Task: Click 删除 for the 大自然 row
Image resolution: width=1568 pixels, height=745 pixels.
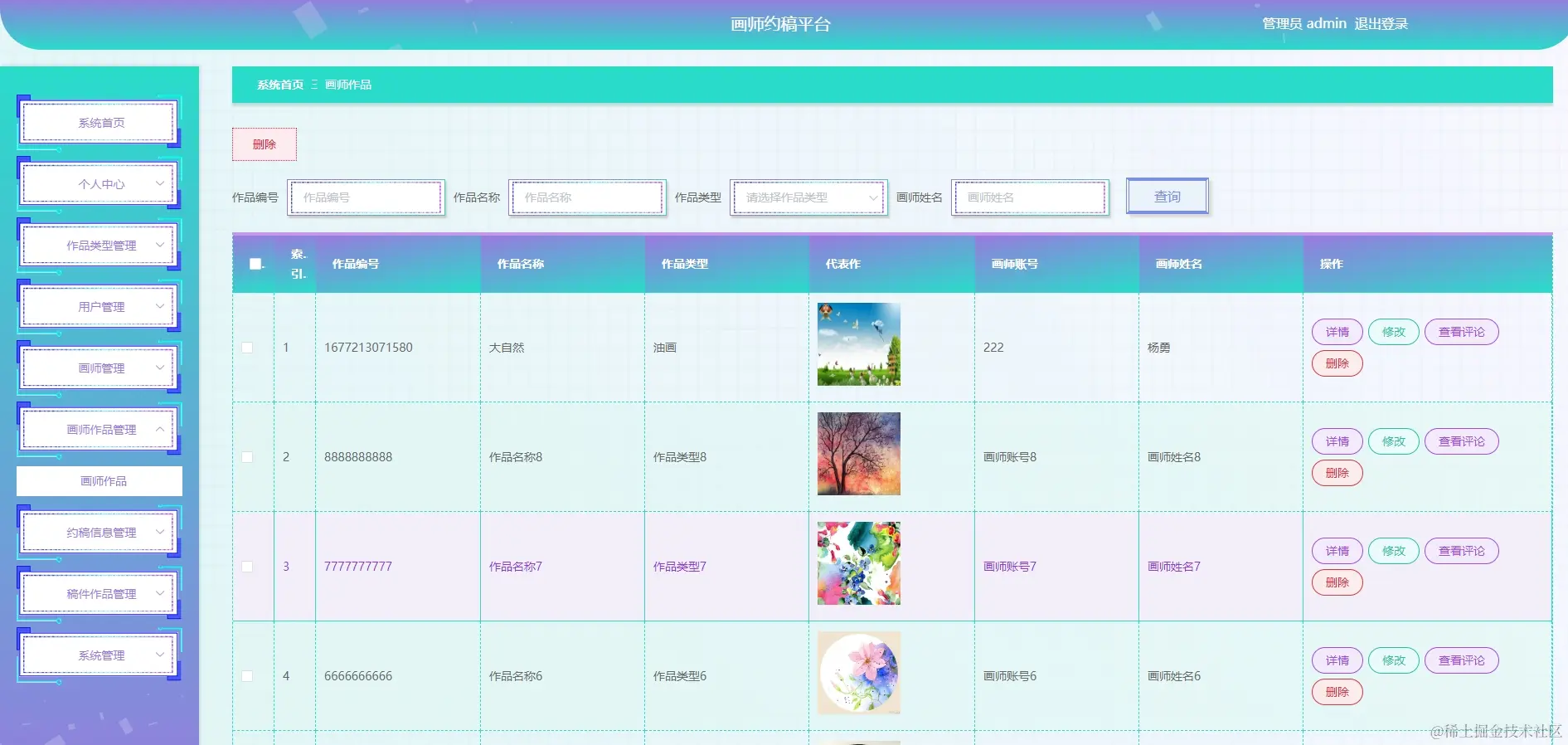Action: [1337, 363]
